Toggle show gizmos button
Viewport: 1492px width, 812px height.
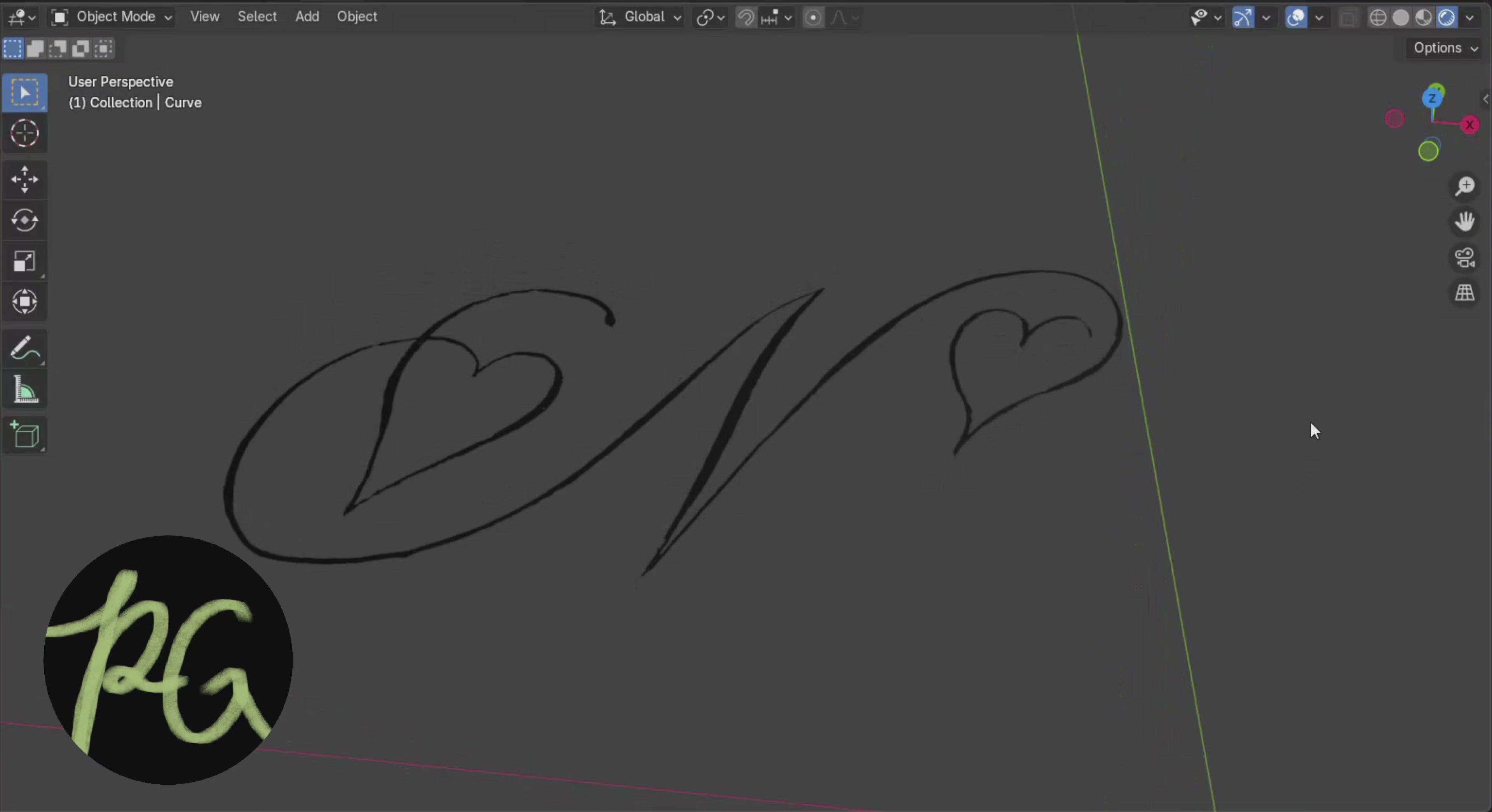coord(1243,17)
